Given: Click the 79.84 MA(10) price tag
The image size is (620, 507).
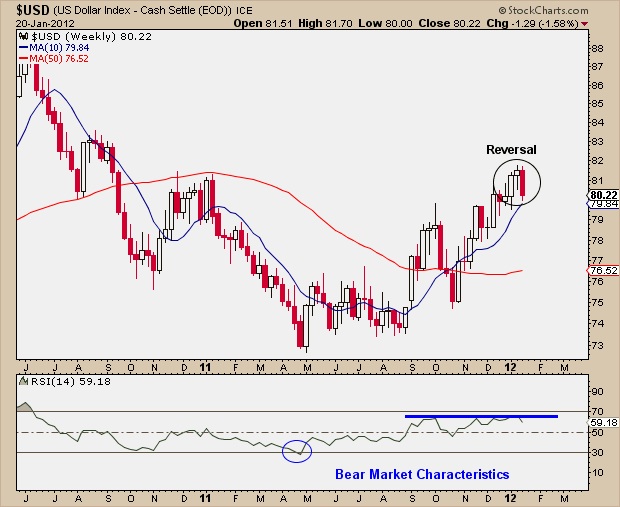Looking at the screenshot, I should [x=603, y=204].
